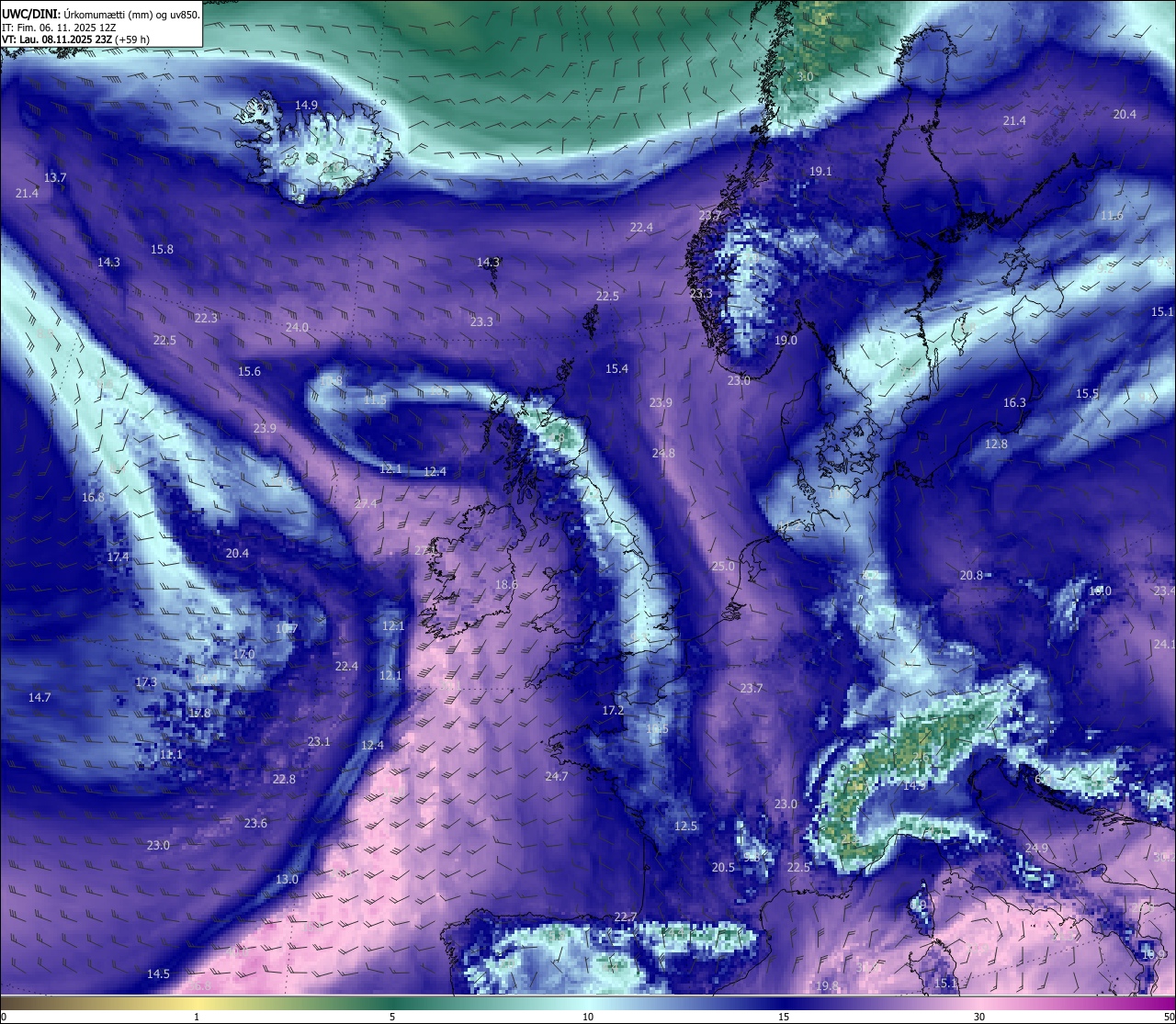Click the 13.7 value label
The width and height of the screenshot is (1176, 1024).
click(55, 177)
